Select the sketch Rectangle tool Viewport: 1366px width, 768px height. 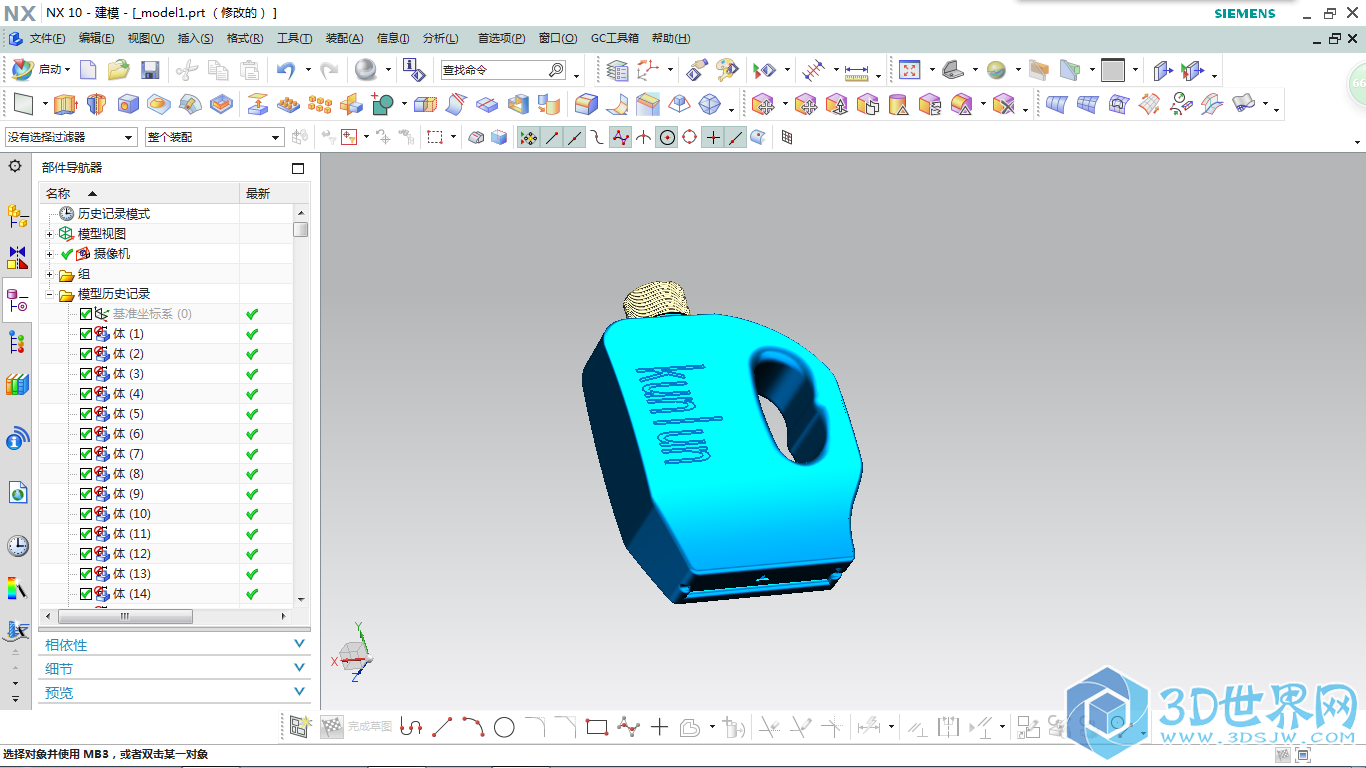(597, 727)
